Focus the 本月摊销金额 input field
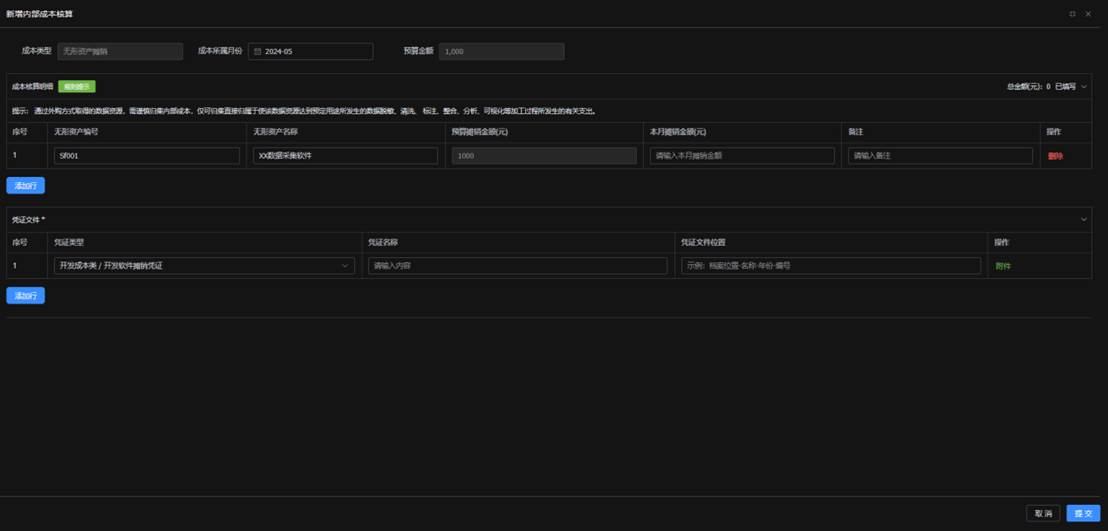This screenshot has width=1108, height=531. pos(742,156)
